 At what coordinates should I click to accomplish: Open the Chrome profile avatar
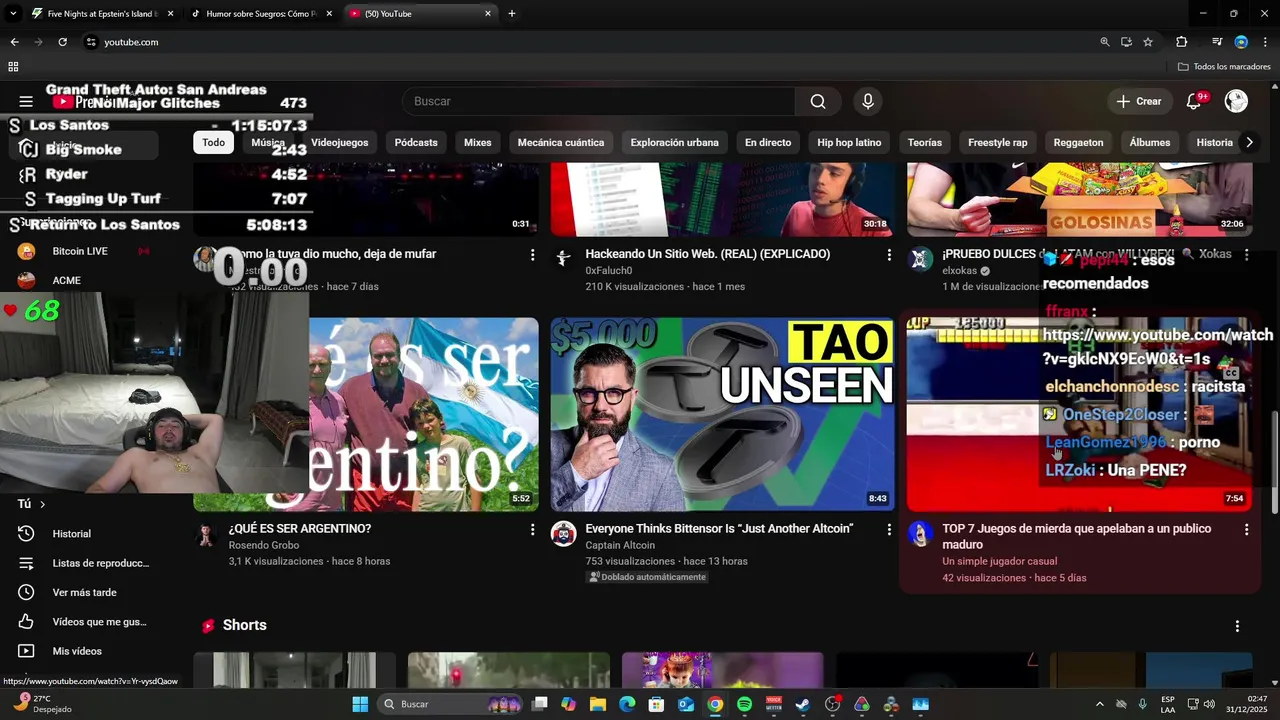[1241, 42]
